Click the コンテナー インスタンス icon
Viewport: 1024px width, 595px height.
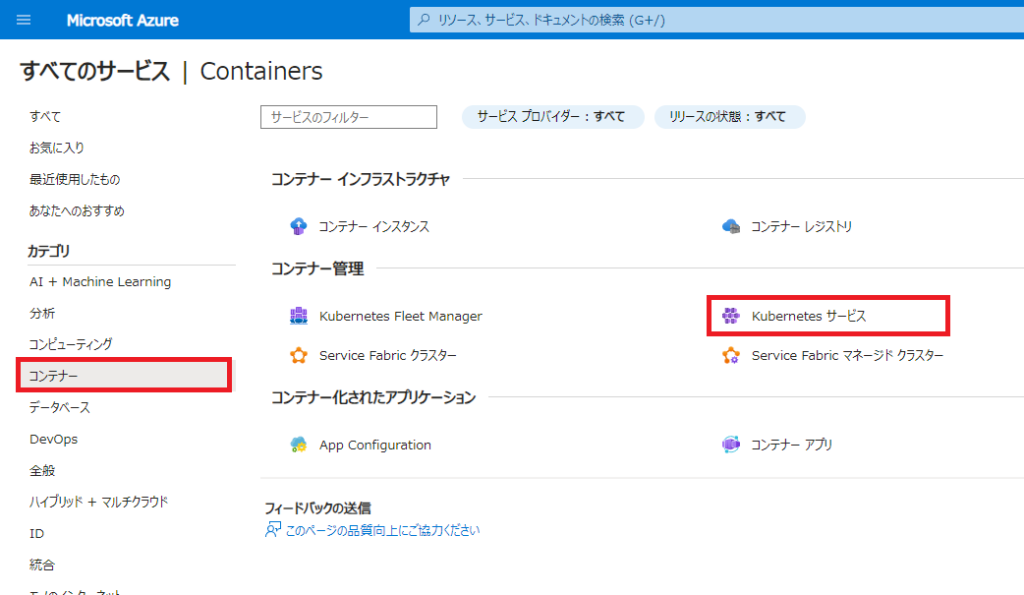[x=298, y=226]
